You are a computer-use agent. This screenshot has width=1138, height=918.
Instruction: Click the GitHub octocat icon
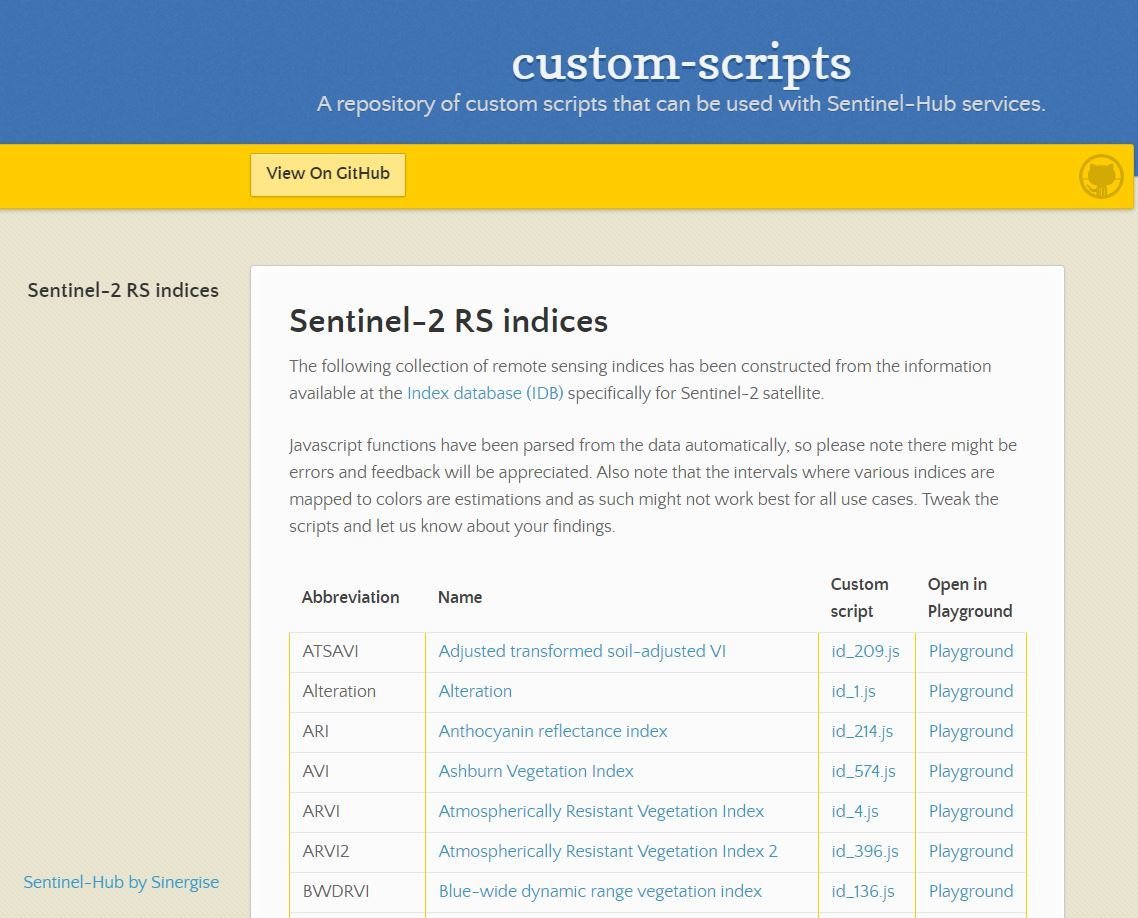click(1101, 177)
